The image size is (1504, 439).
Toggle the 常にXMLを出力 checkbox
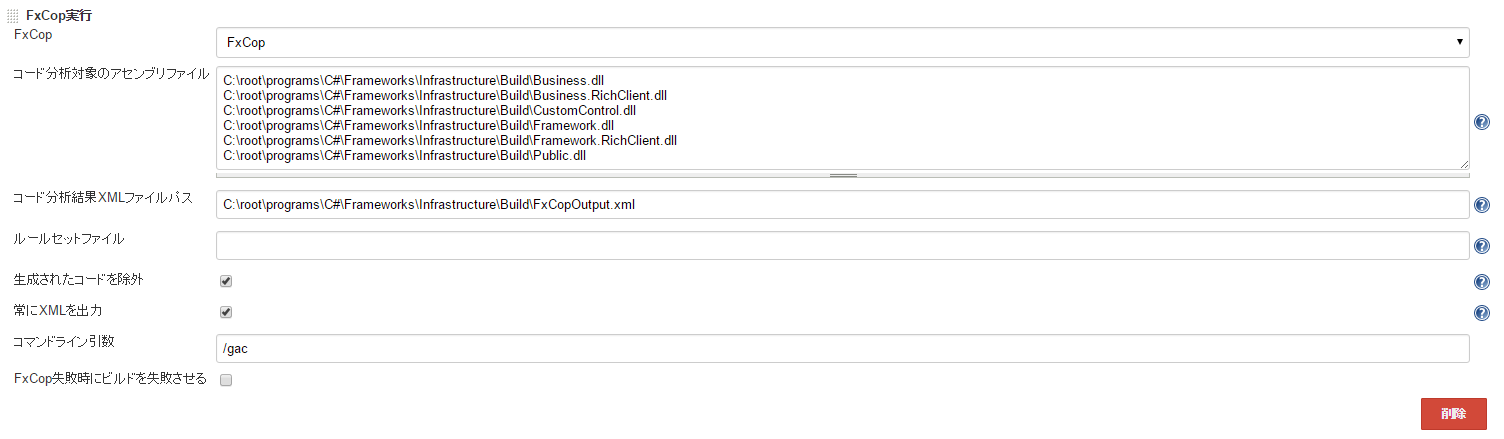tap(226, 312)
